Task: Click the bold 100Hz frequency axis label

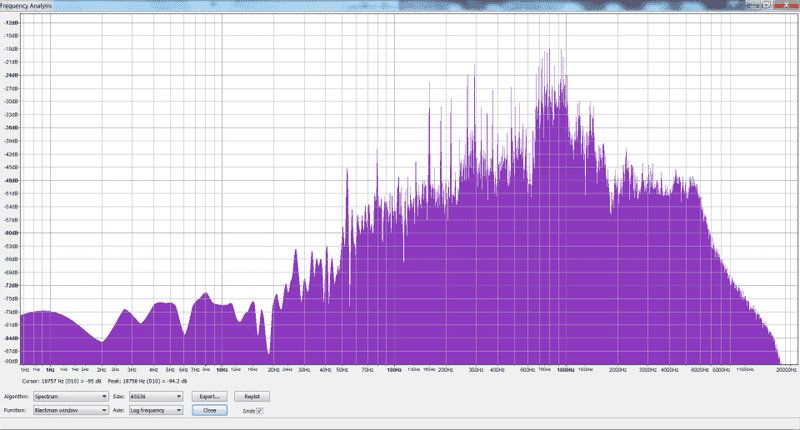Action: tap(394, 369)
